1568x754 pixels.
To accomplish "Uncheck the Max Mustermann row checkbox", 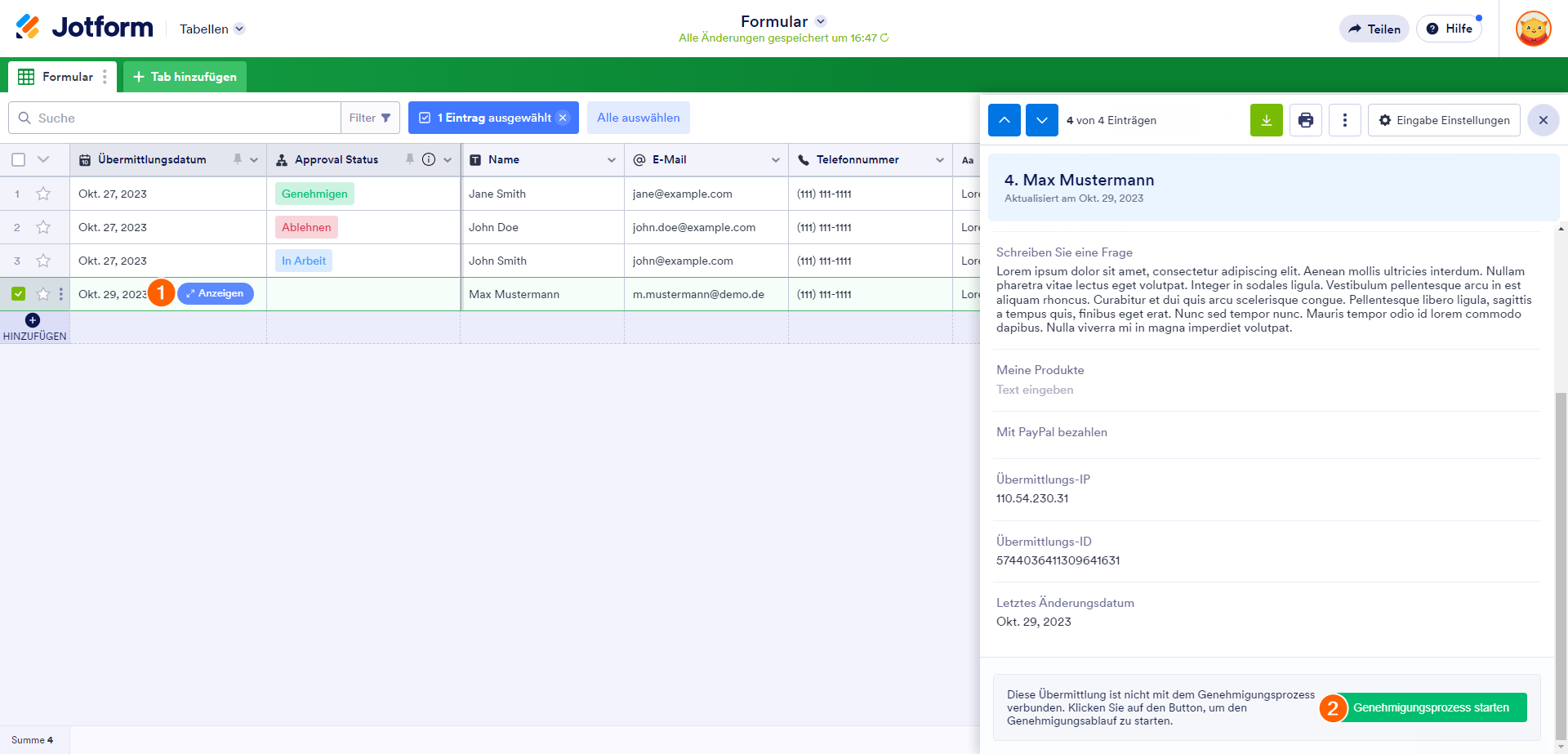I will (x=19, y=294).
